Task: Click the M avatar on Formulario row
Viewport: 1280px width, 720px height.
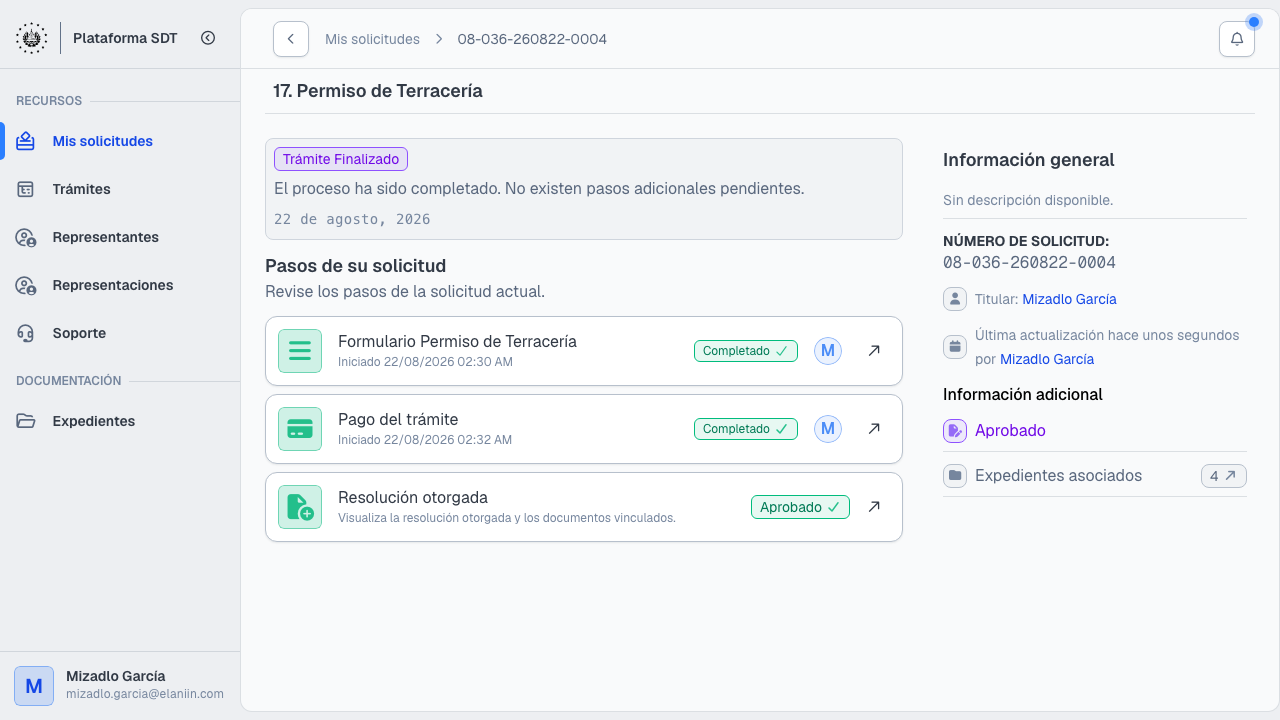Action: [x=828, y=351]
